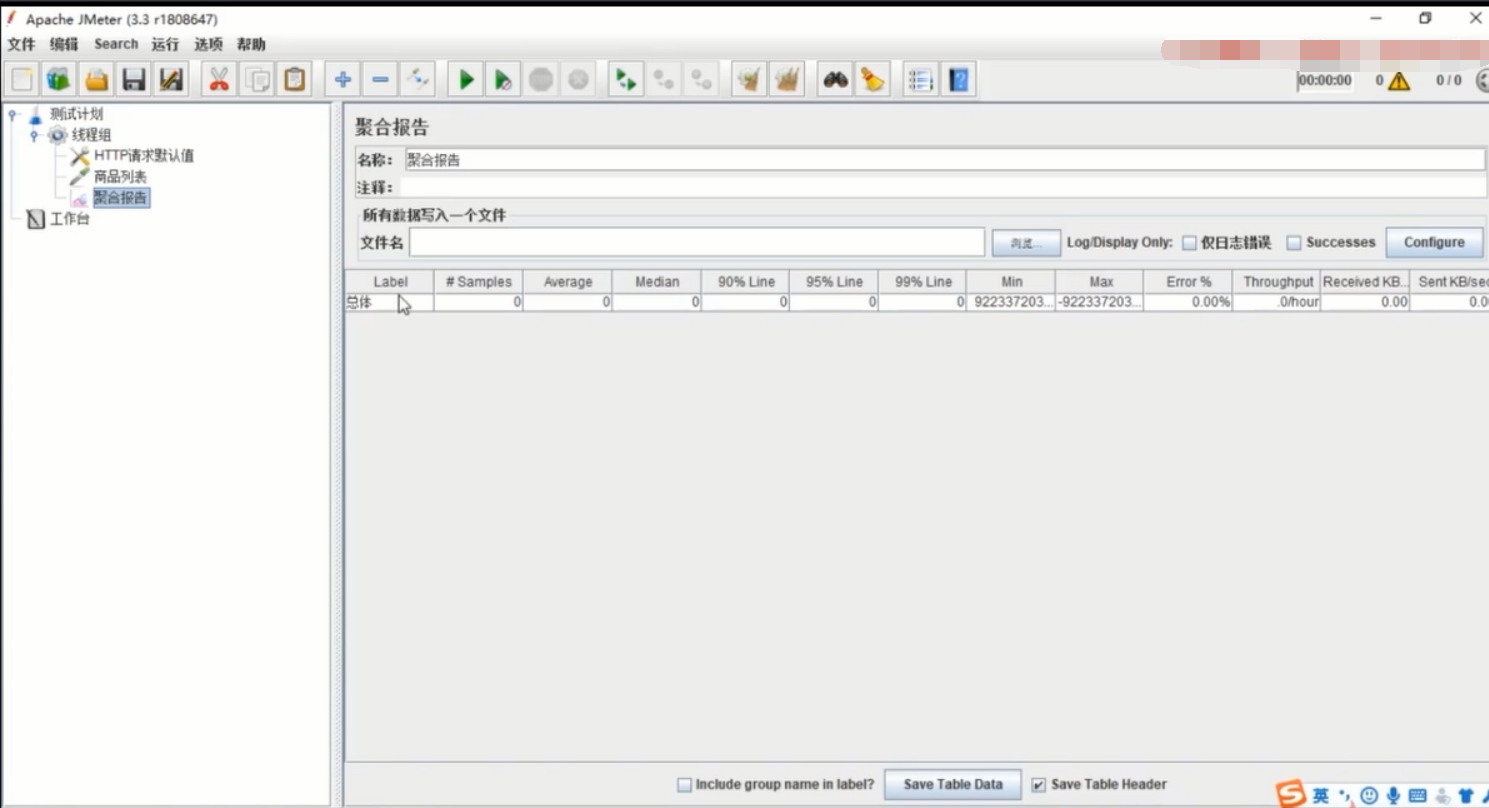Viewport: 1489px width, 808px height.
Task: Paste element using the clipboard icon
Action: tap(294, 80)
